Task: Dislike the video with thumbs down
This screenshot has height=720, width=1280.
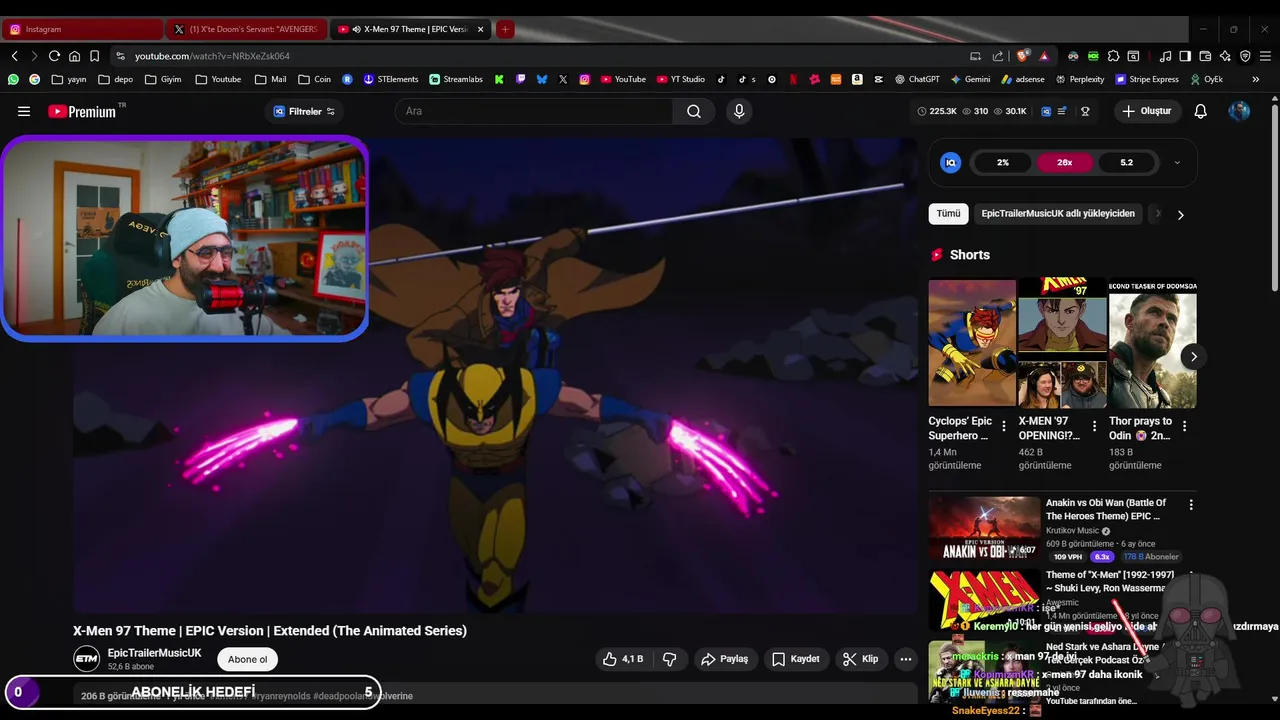Action: pos(670,659)
